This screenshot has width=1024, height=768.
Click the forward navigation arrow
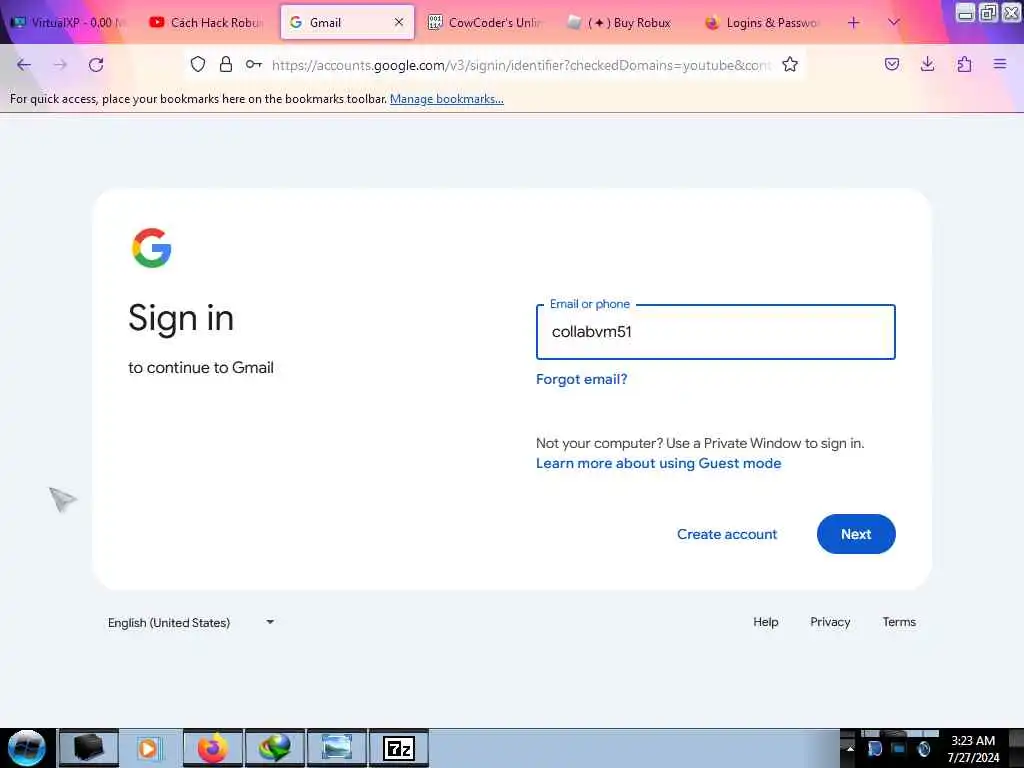60,65
